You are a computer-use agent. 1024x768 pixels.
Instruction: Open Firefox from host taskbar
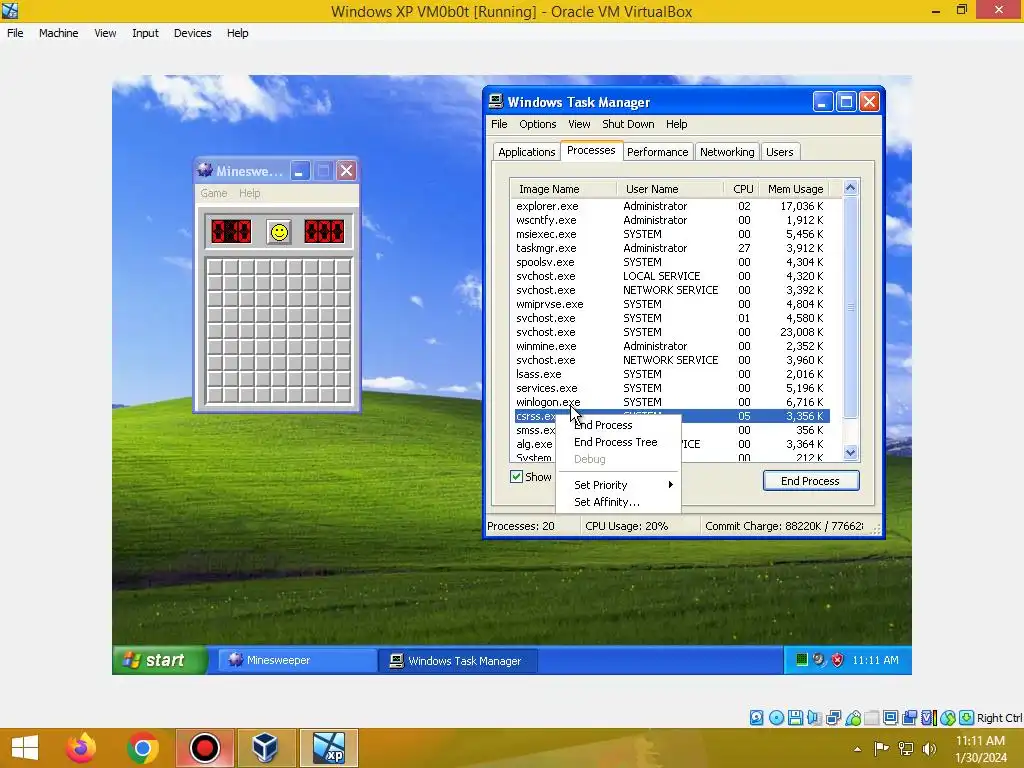click(x=81, y=748)
